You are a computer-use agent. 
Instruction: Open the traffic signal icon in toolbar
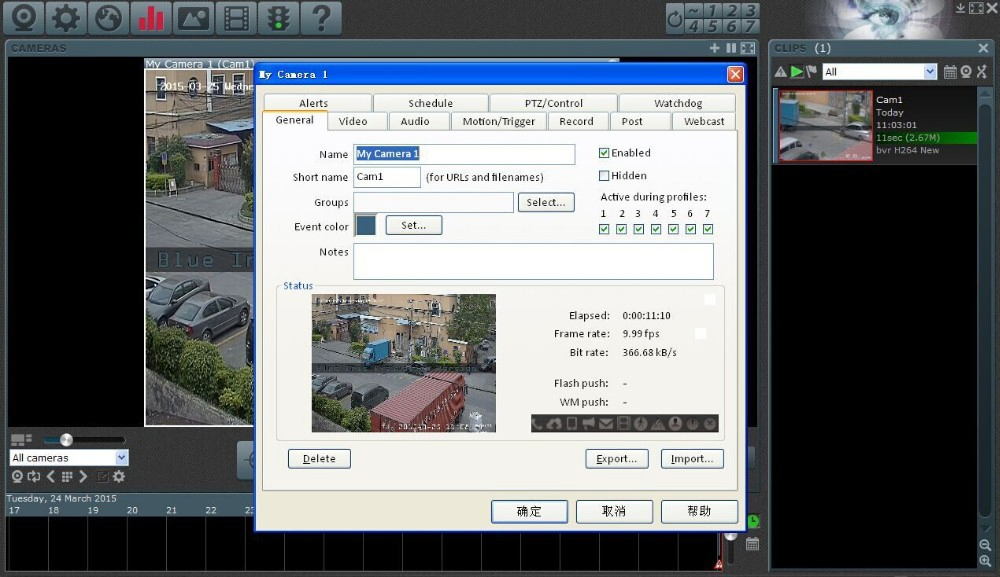coord(277,18)
